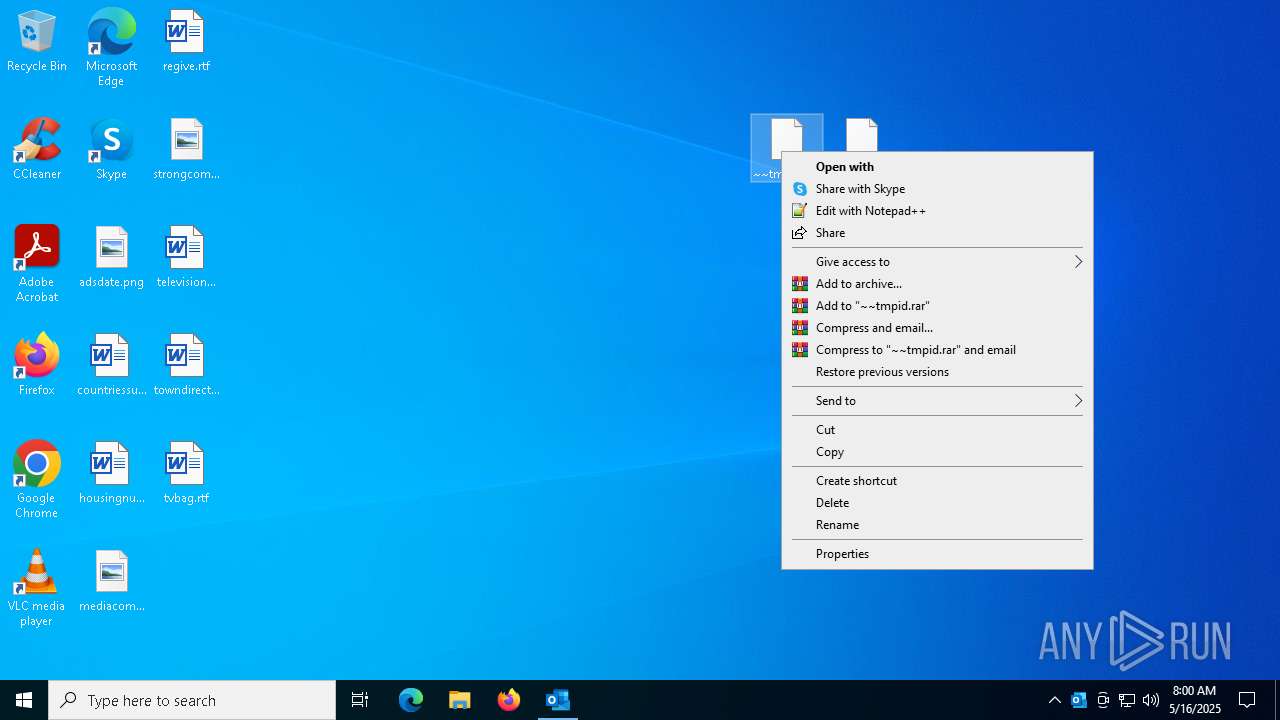Expand the Send to submenu

pos(937,401)
